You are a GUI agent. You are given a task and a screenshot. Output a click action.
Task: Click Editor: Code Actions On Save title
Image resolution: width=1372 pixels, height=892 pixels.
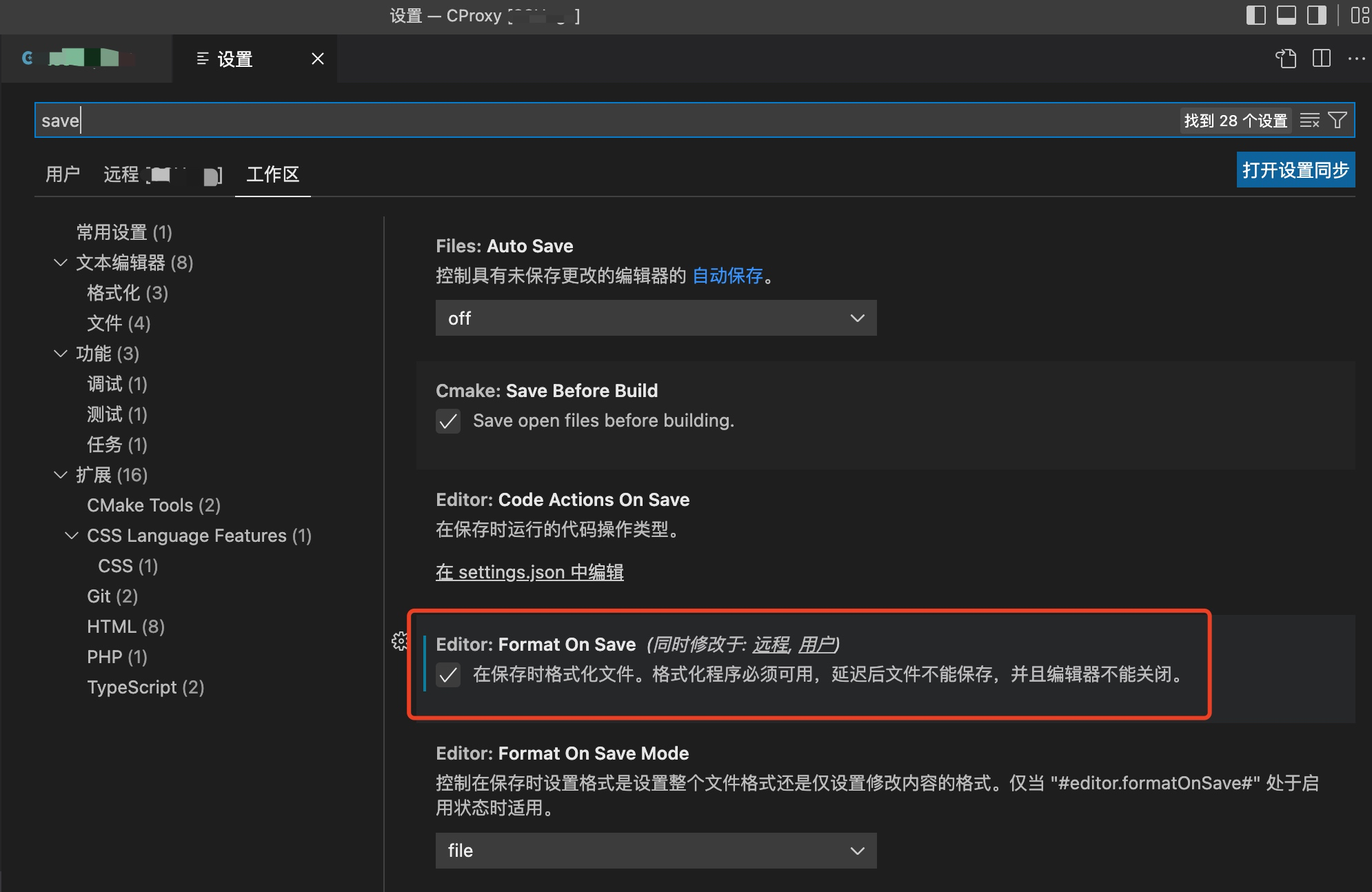coord(563,500)
